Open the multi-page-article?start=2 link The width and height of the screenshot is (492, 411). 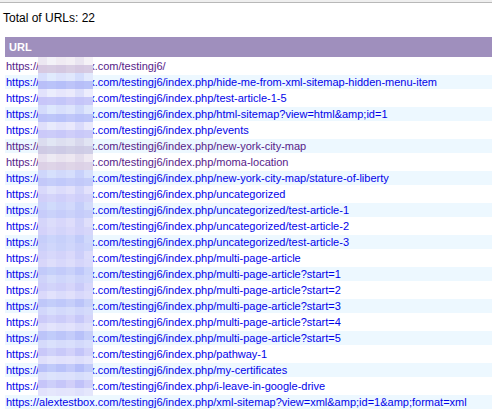pyautogui.click(x=173, y=290)
